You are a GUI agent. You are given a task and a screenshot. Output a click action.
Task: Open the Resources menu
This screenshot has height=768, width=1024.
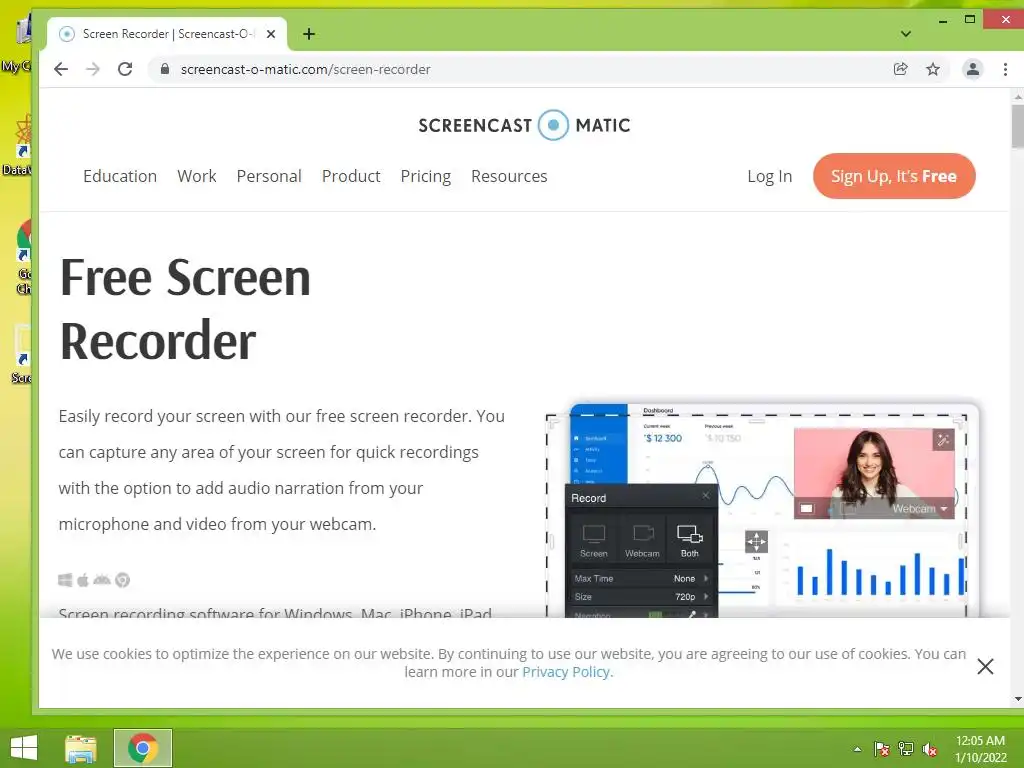[509, 176]
